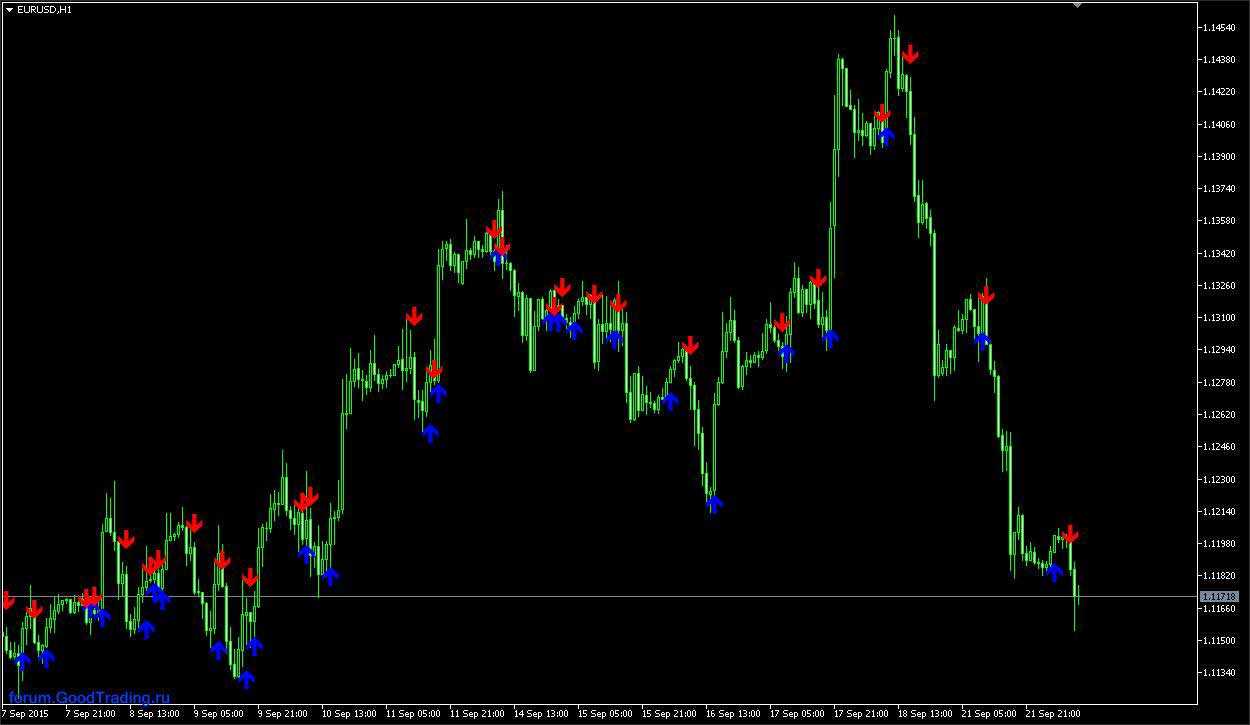Click the red arrow above the 15 Sep 21:00 candles

689,346
